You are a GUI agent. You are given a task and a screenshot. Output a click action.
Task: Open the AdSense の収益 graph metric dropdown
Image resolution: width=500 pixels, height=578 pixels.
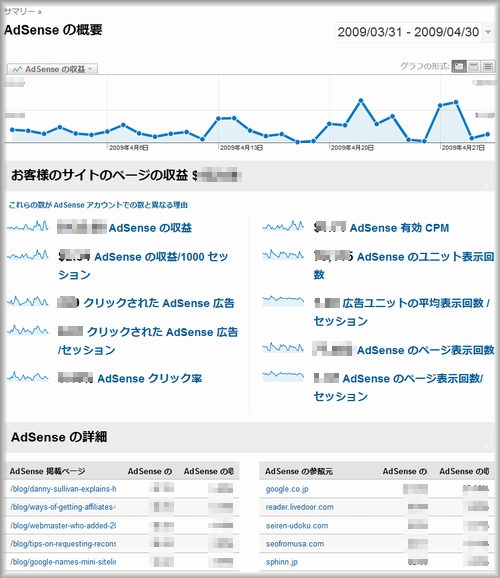(x=52, y=69)
